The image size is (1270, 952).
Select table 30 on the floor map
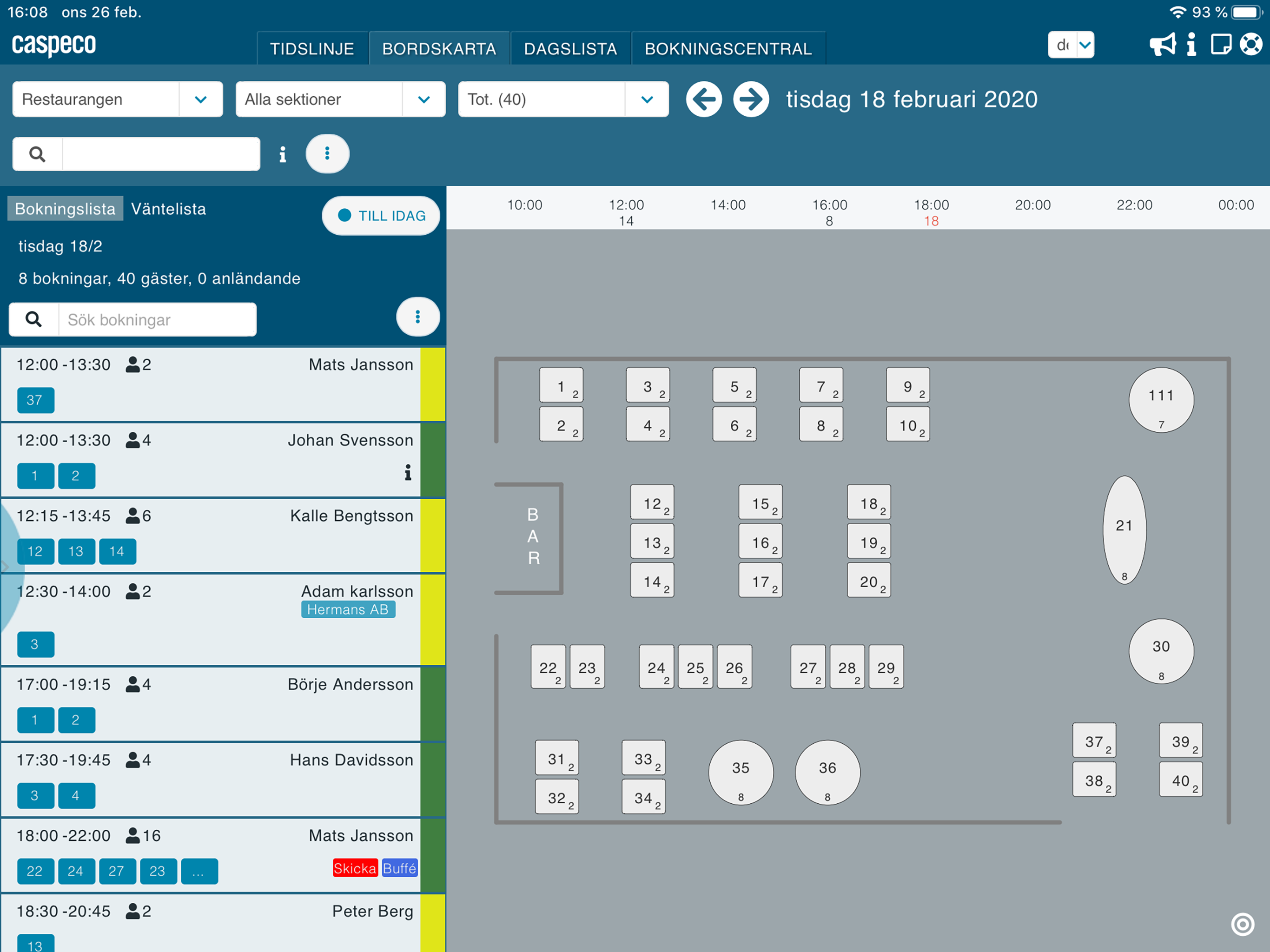[x=1161, y=651]
